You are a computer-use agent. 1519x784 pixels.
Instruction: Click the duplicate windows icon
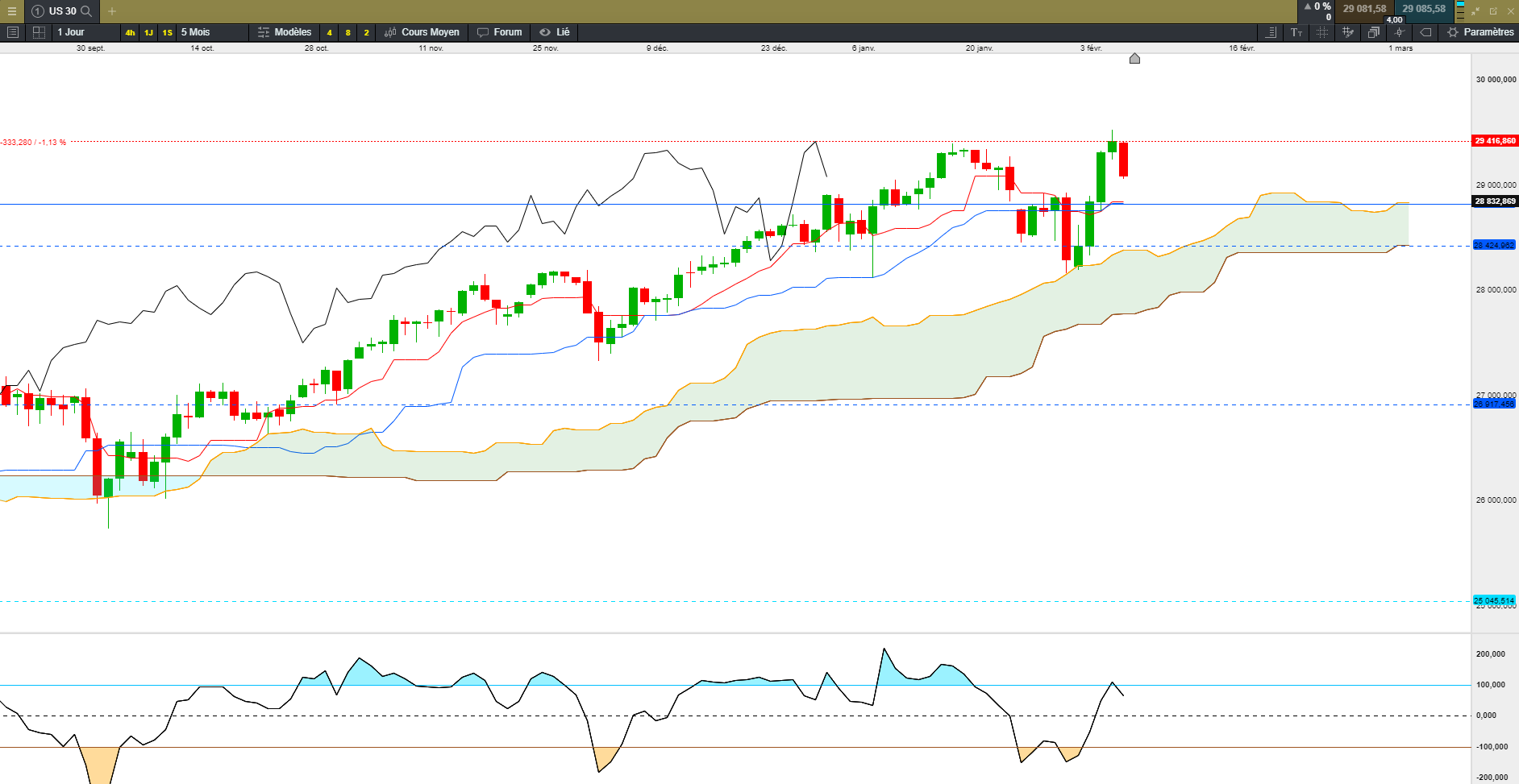click(1374, 32)
